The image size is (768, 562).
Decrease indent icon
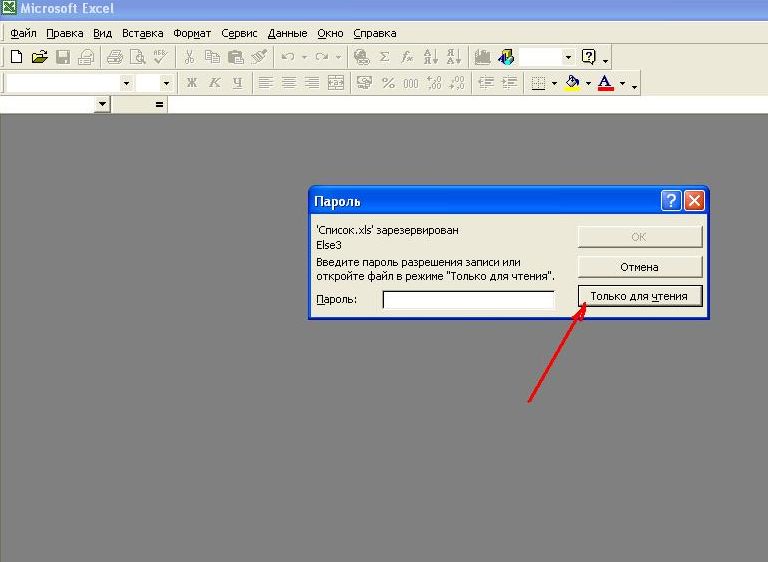coord(486,83)
